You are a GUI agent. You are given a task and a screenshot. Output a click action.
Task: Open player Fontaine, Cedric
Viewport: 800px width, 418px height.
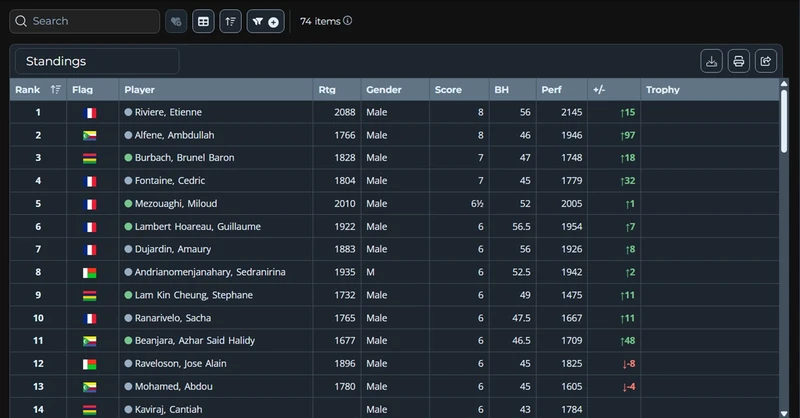tap(170, 181)
